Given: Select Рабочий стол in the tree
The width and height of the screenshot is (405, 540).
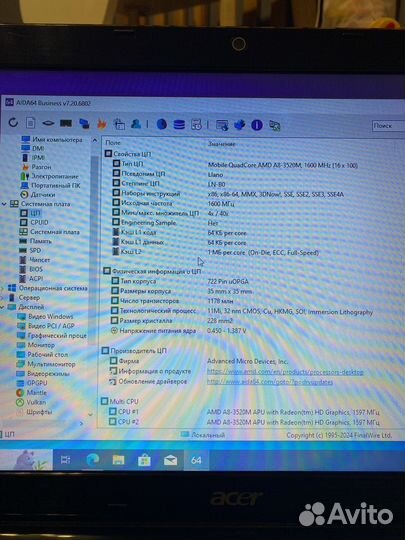Looking at the screenshot, I should (x=48, y=354).
